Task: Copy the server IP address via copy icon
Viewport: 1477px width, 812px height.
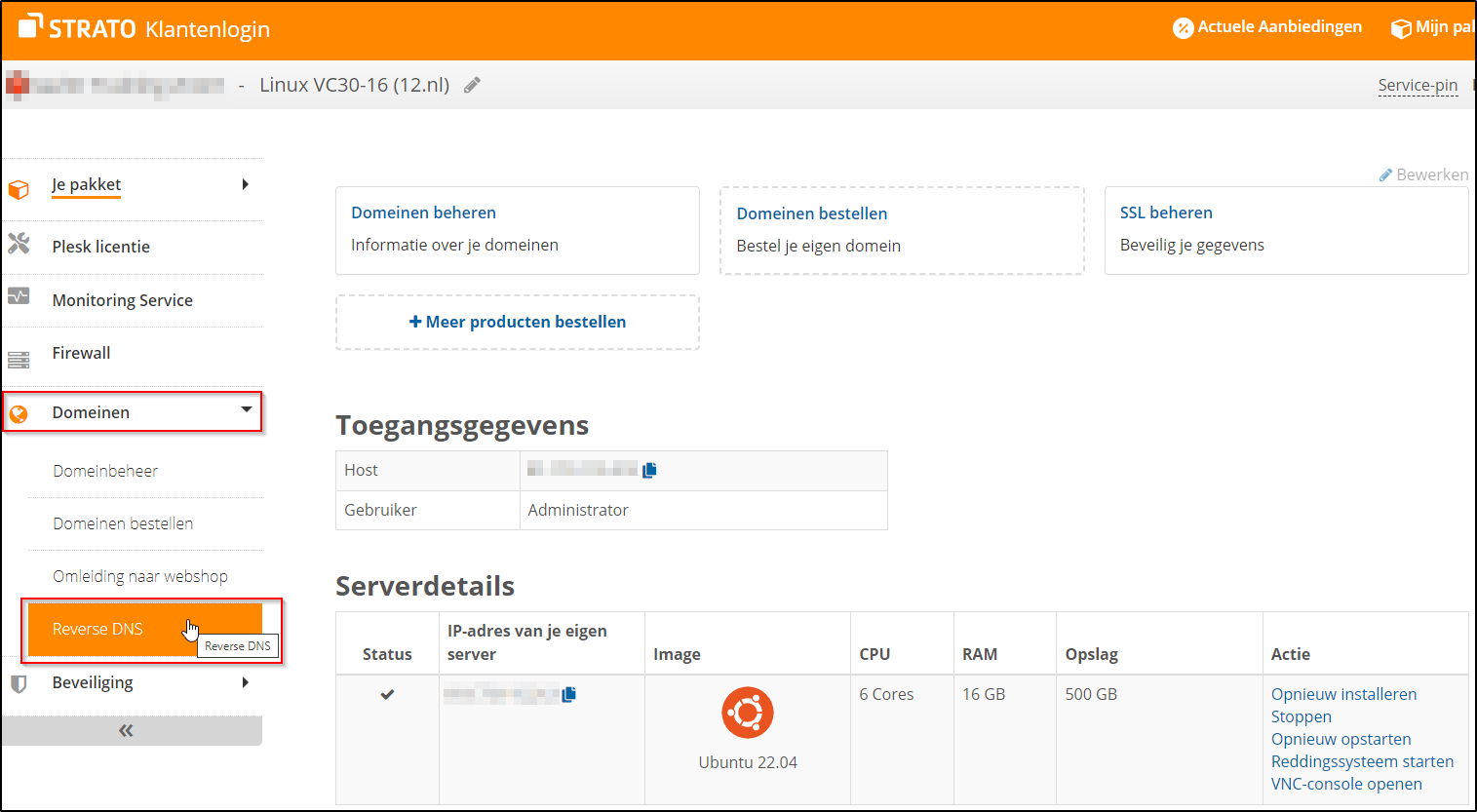Action: [x=570, y=694]
